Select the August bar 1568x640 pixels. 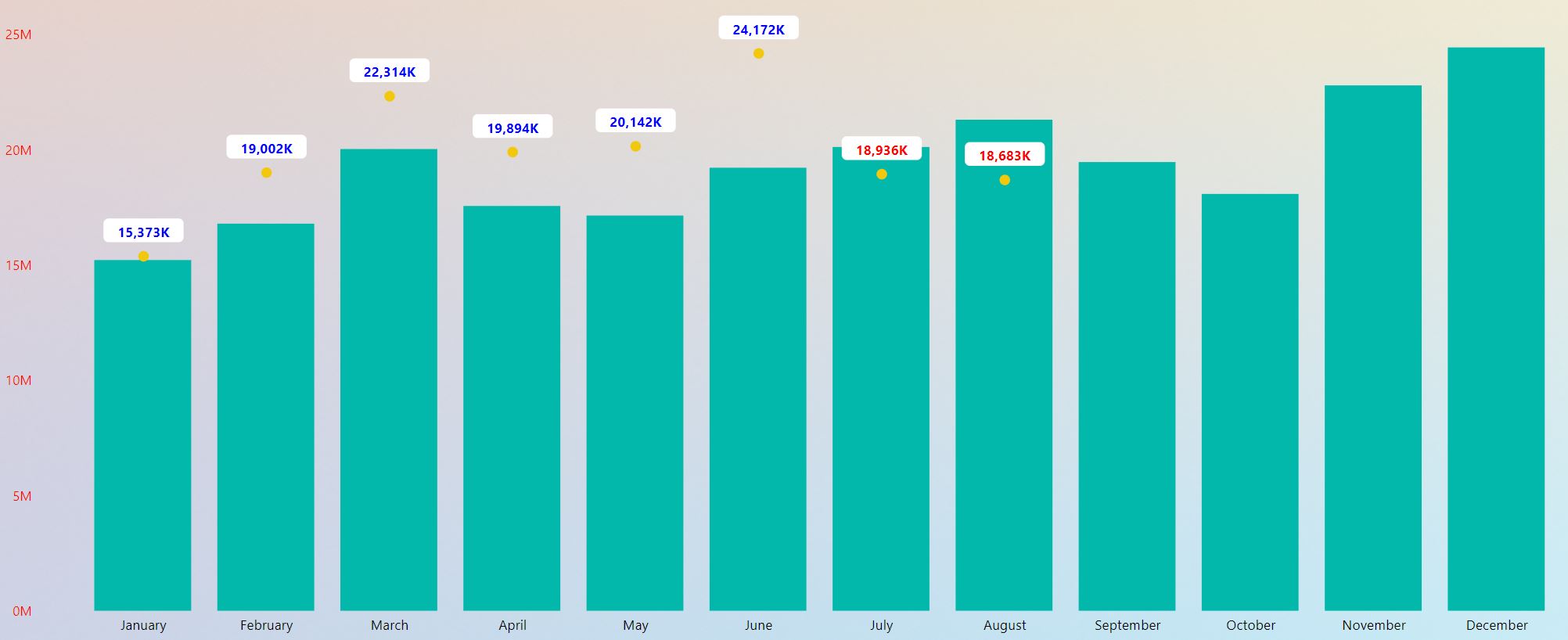tap(1004, 365)
